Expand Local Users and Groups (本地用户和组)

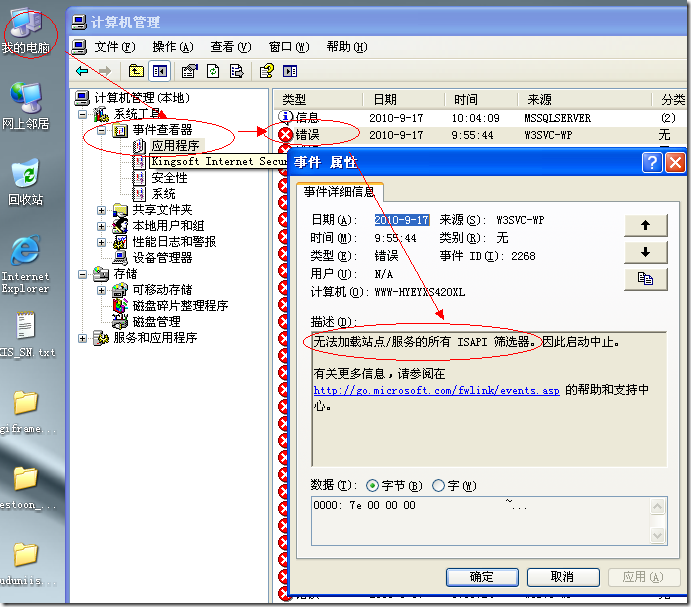(101, 226)
